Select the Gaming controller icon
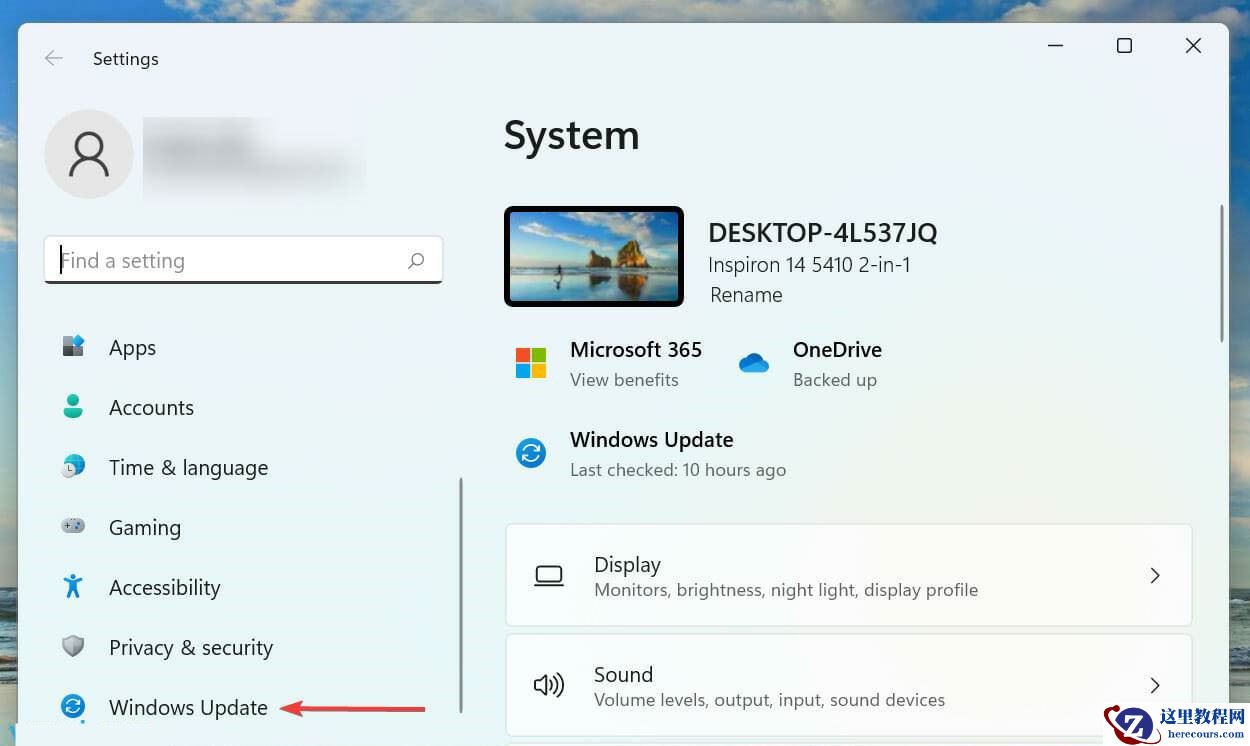This screenshot has width=1250, height=746. (73, 527)
